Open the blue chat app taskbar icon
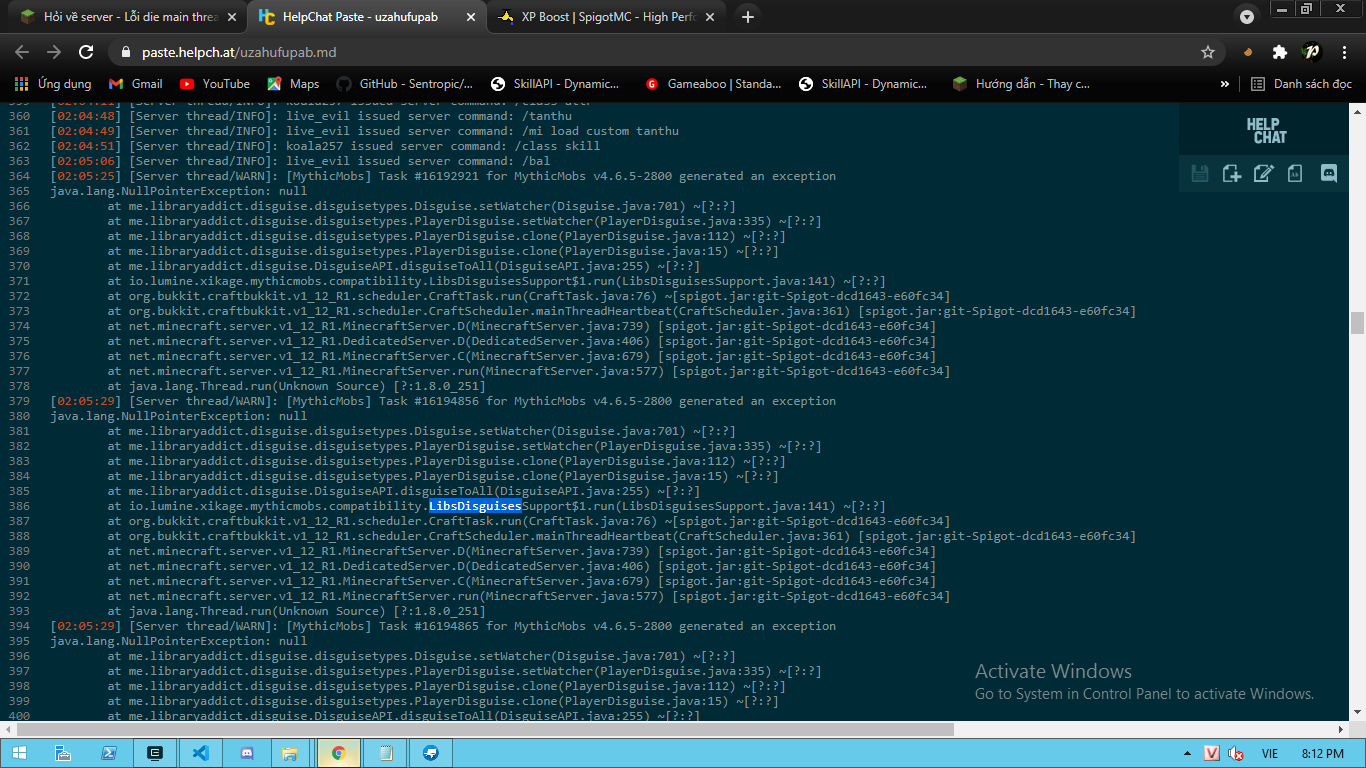The height and width of the screenshot is (768, 1366). point(431,753)
